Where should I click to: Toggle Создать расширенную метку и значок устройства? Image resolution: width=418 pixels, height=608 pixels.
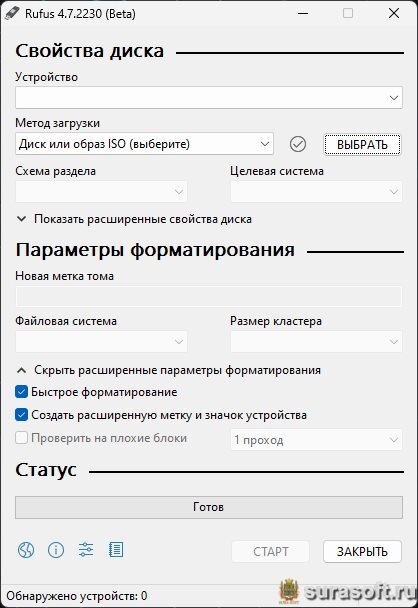point(21,415)
